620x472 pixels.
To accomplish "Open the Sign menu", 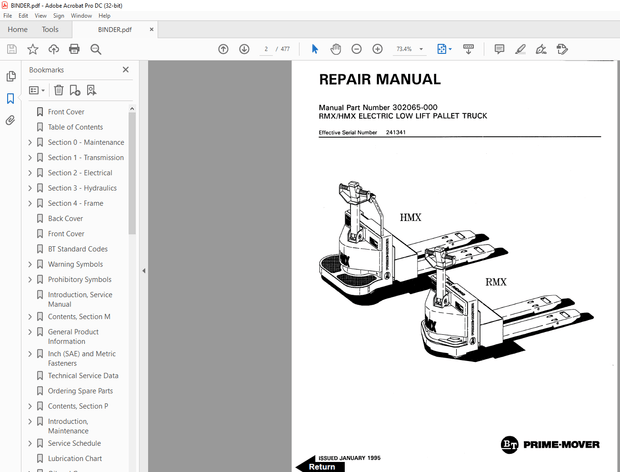I will [59, 16].
